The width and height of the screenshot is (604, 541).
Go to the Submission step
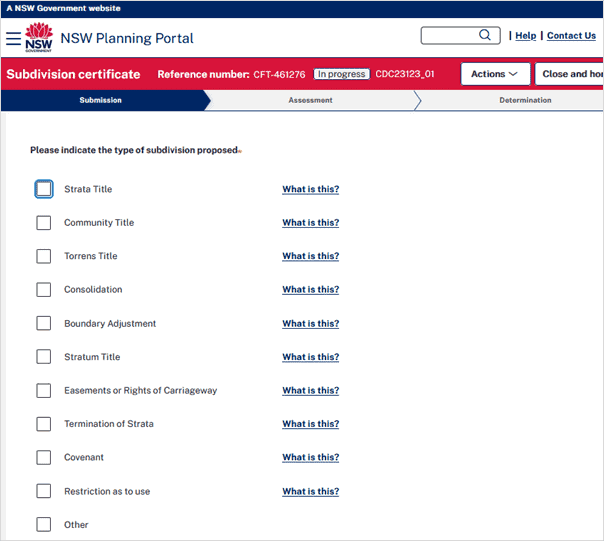click(x=101, y=100)
